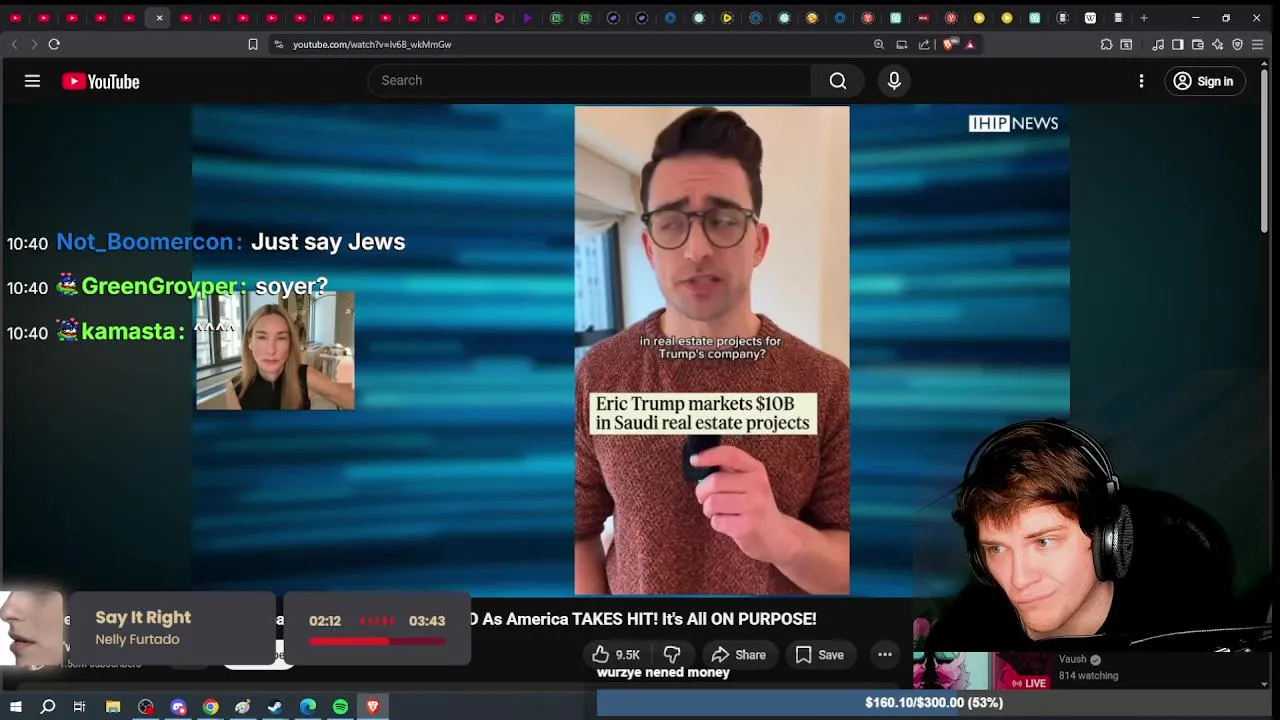Open Microsoft Edge on taskbar

(308, 707)
